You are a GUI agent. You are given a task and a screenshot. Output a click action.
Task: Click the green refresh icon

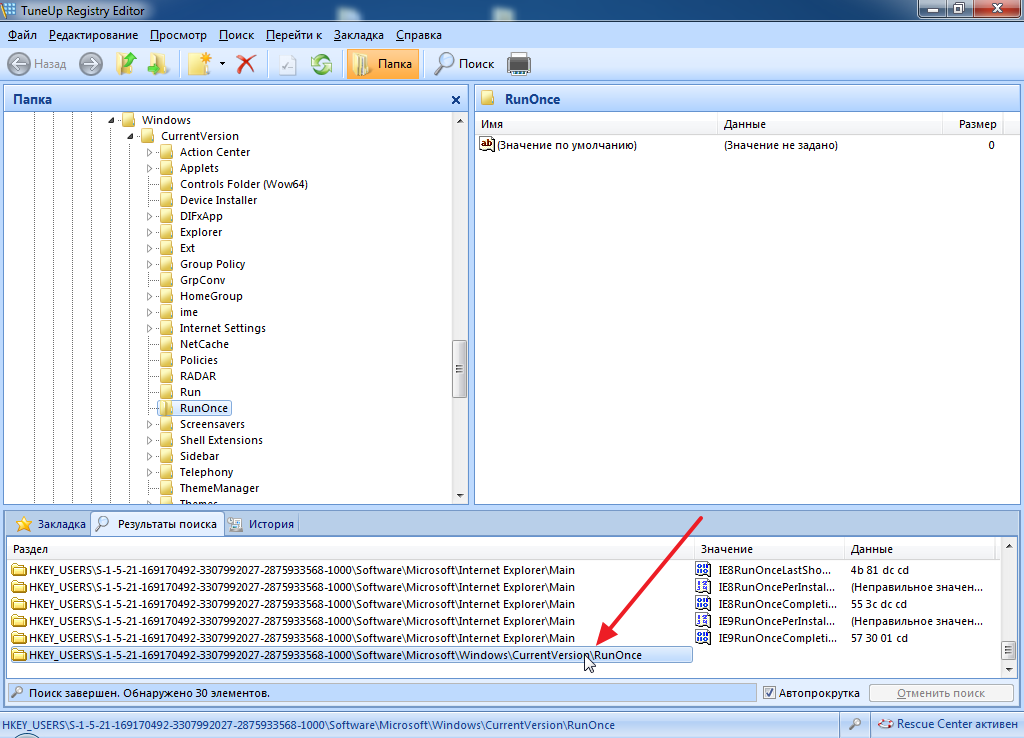coord(321,64)
